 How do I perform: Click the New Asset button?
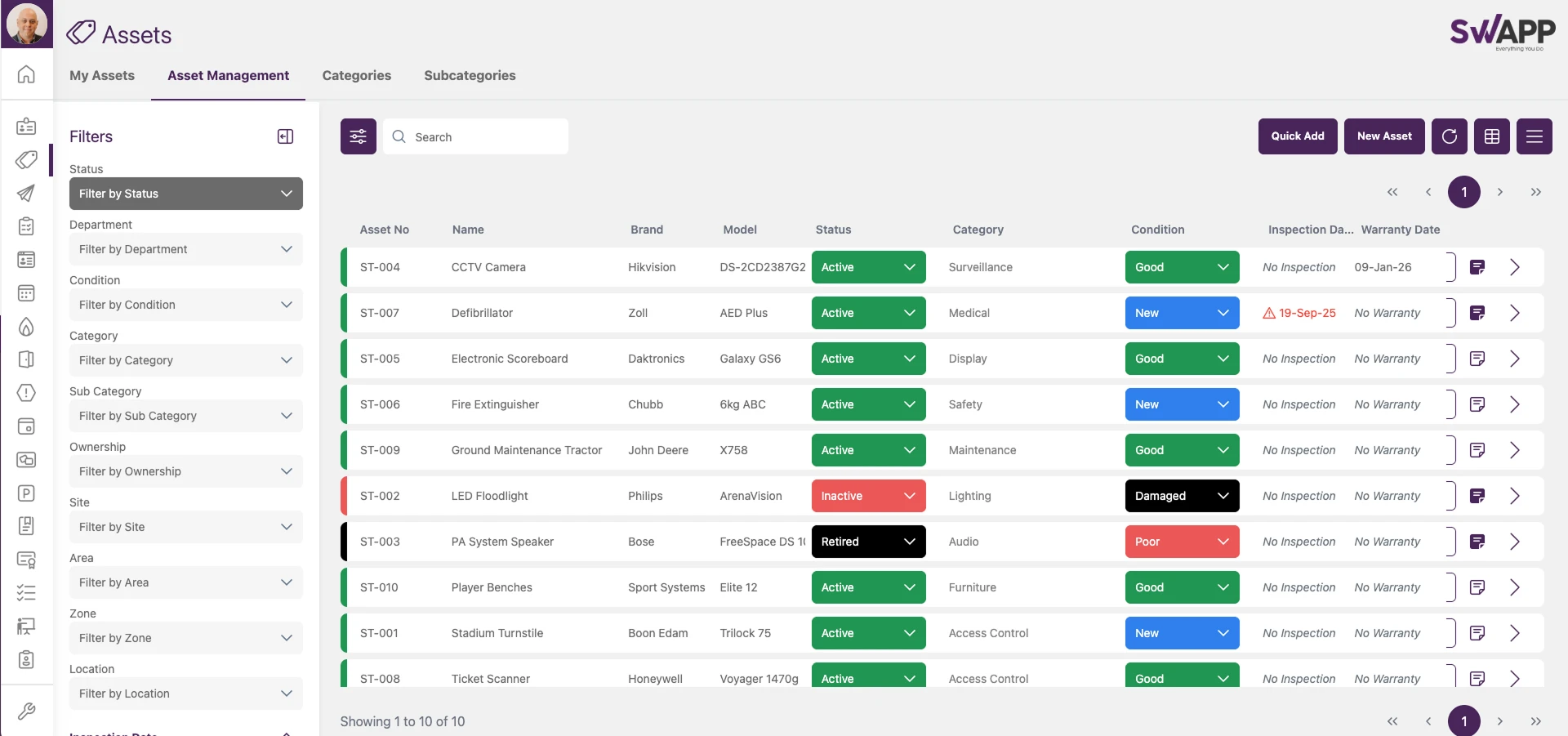point(1383,136)
